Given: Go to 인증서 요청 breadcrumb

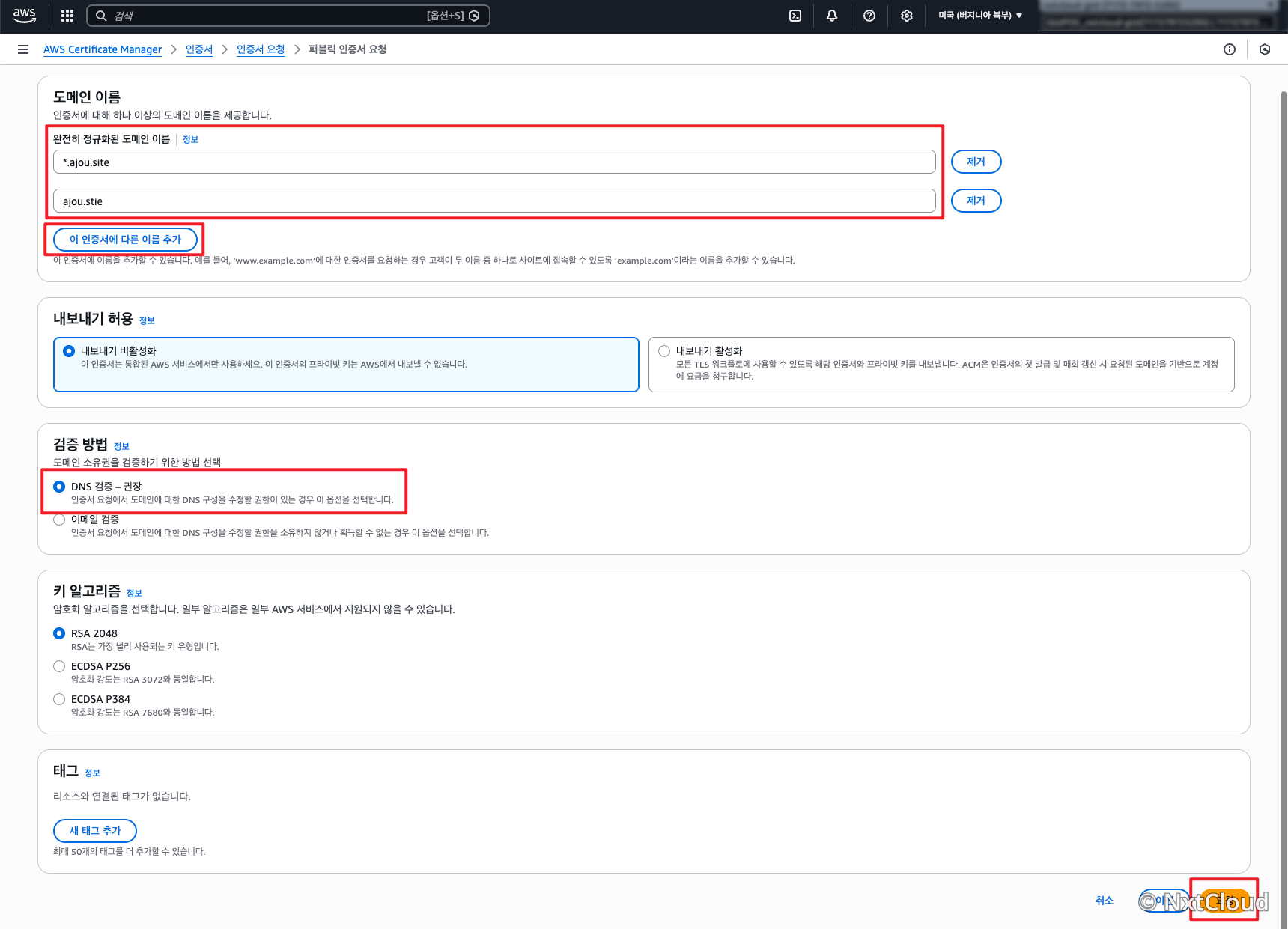Looking at the screenshot, I should [x=261, y=49].
